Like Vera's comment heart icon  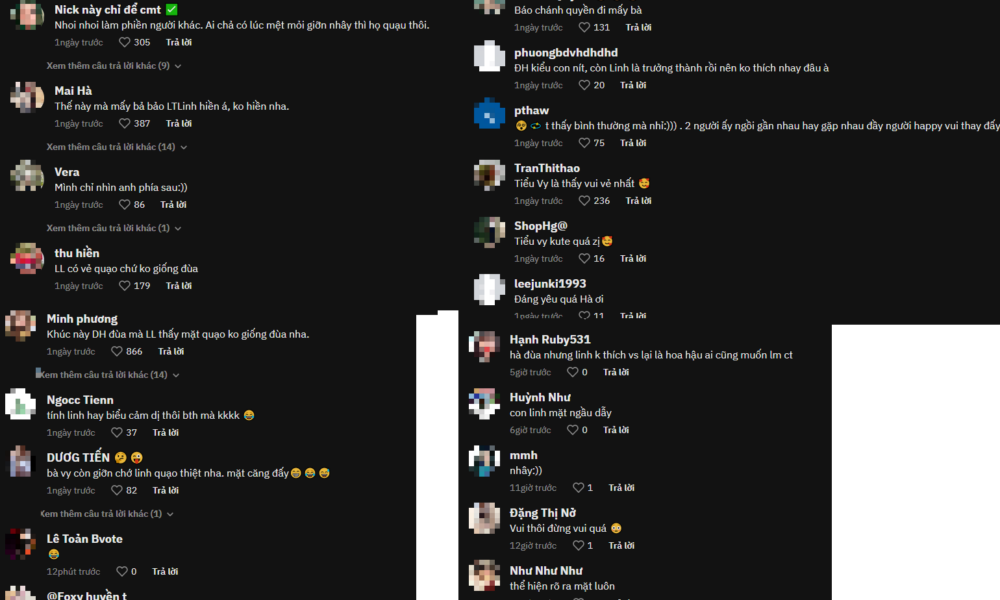click(124, 205)
